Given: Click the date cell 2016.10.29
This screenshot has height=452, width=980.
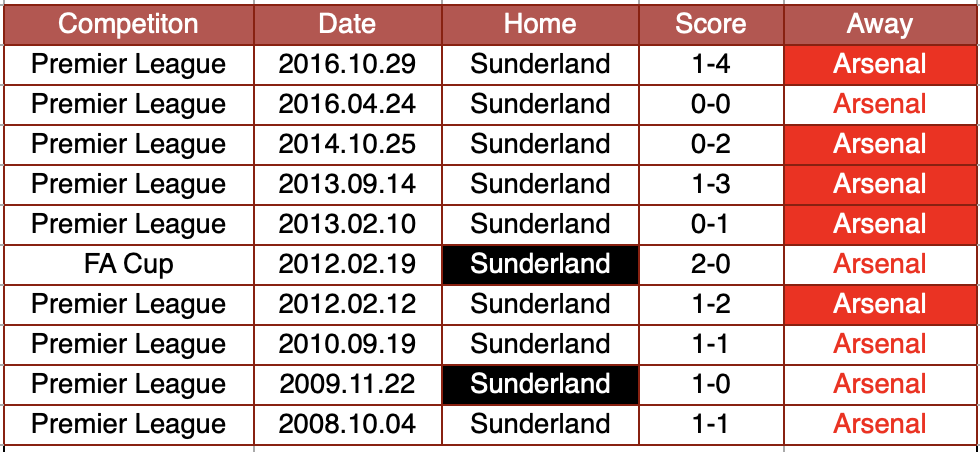Looking at the screenshot, I should [x=346, y=65].
